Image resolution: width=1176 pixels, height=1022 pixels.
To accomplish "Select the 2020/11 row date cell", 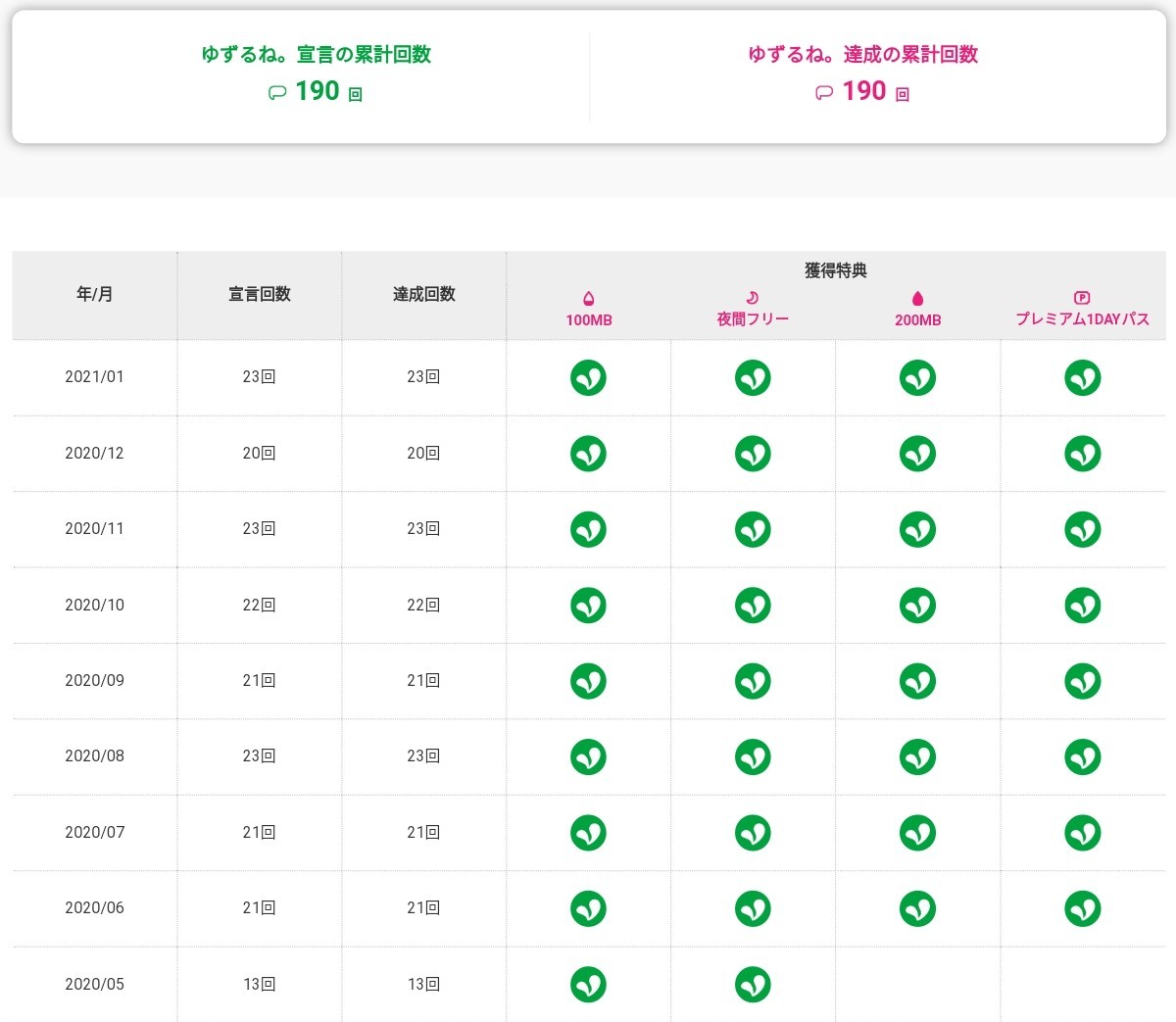I will pos(95,529).
